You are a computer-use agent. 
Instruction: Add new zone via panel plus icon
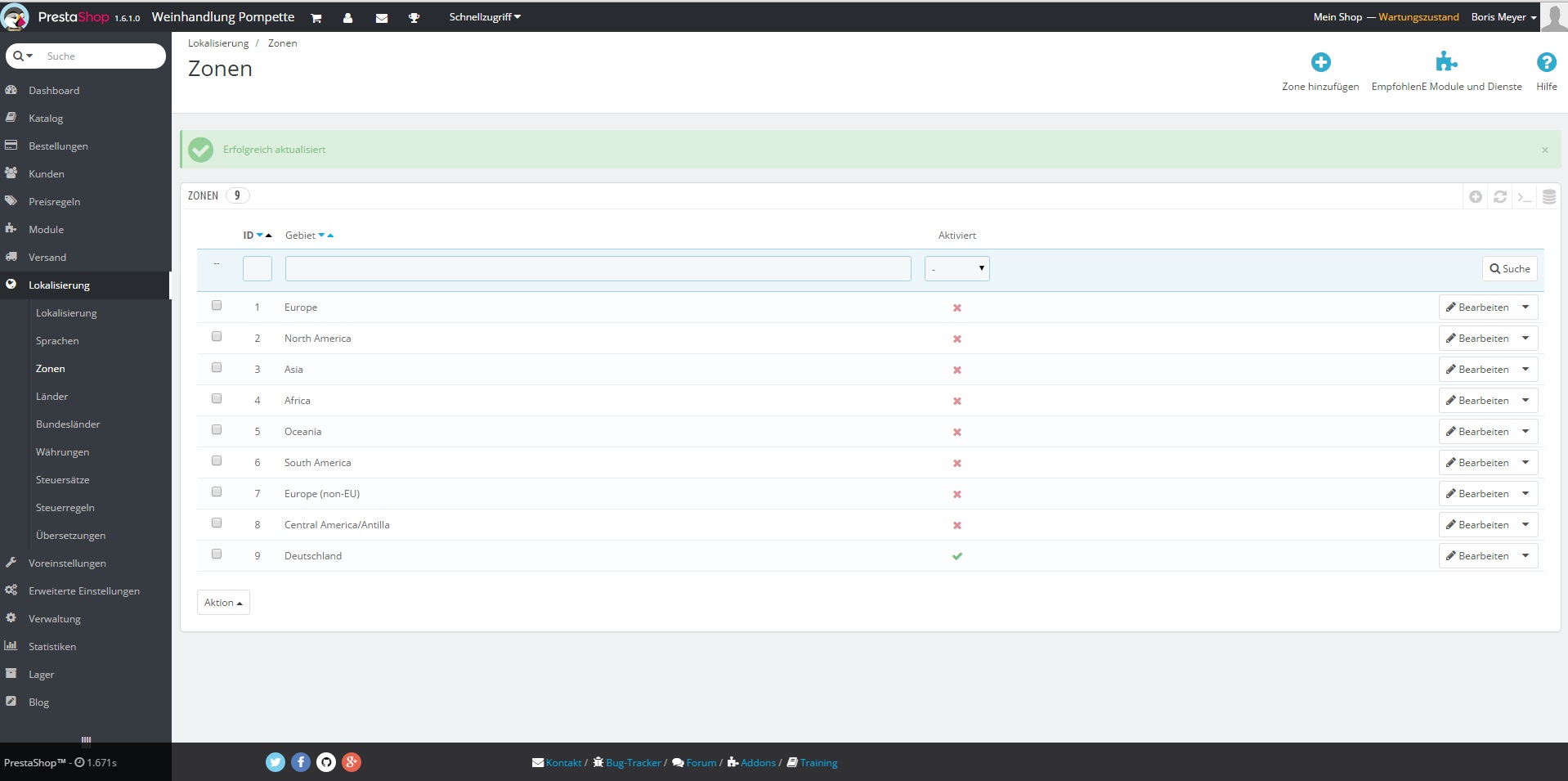pos(1476,197)
